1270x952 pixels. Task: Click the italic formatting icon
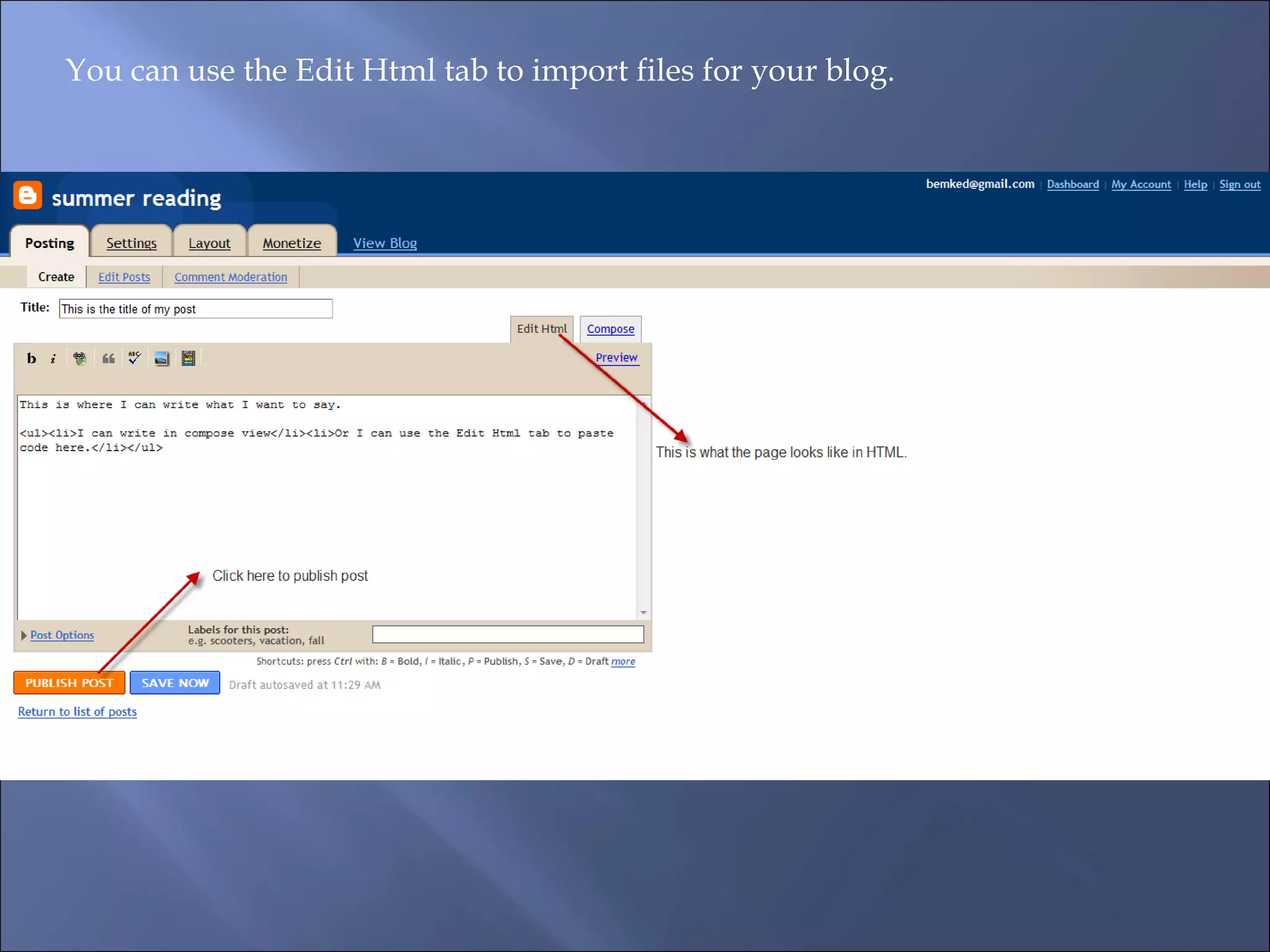[53, 358]
